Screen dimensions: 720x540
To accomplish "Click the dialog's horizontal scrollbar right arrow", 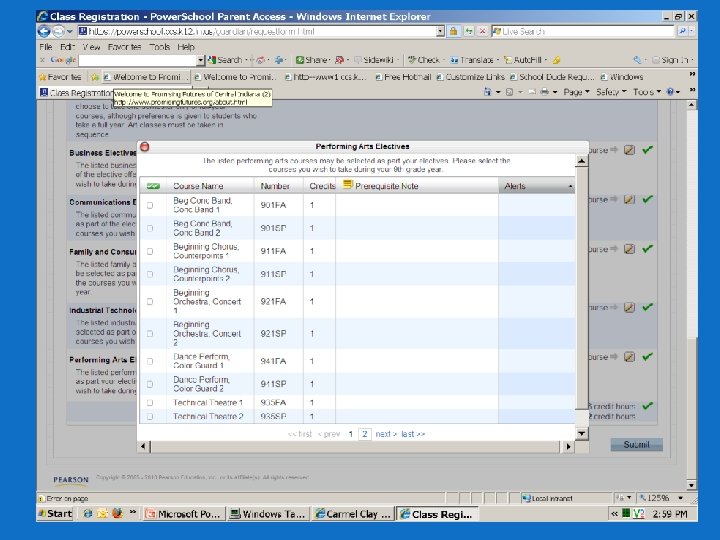I will click(x=568, y=446).
